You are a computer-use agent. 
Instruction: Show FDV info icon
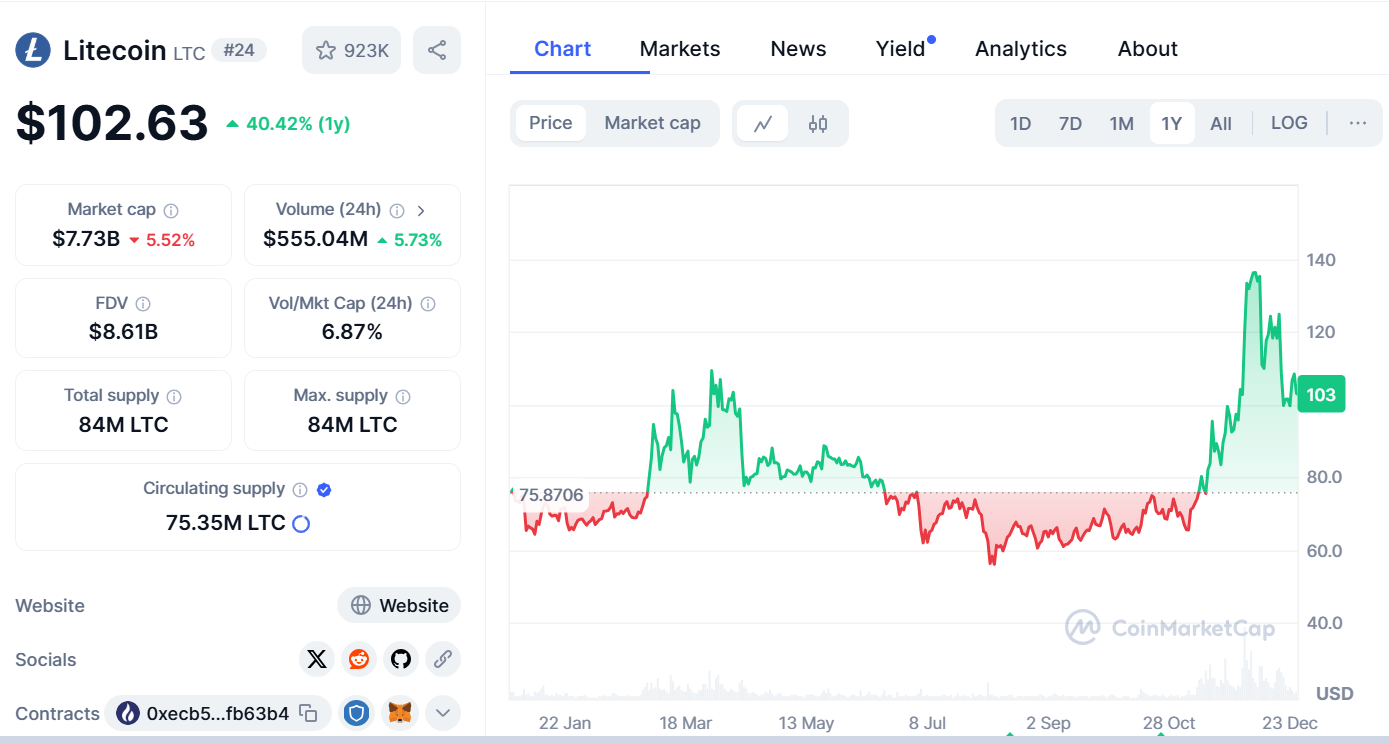coord(143,303)
